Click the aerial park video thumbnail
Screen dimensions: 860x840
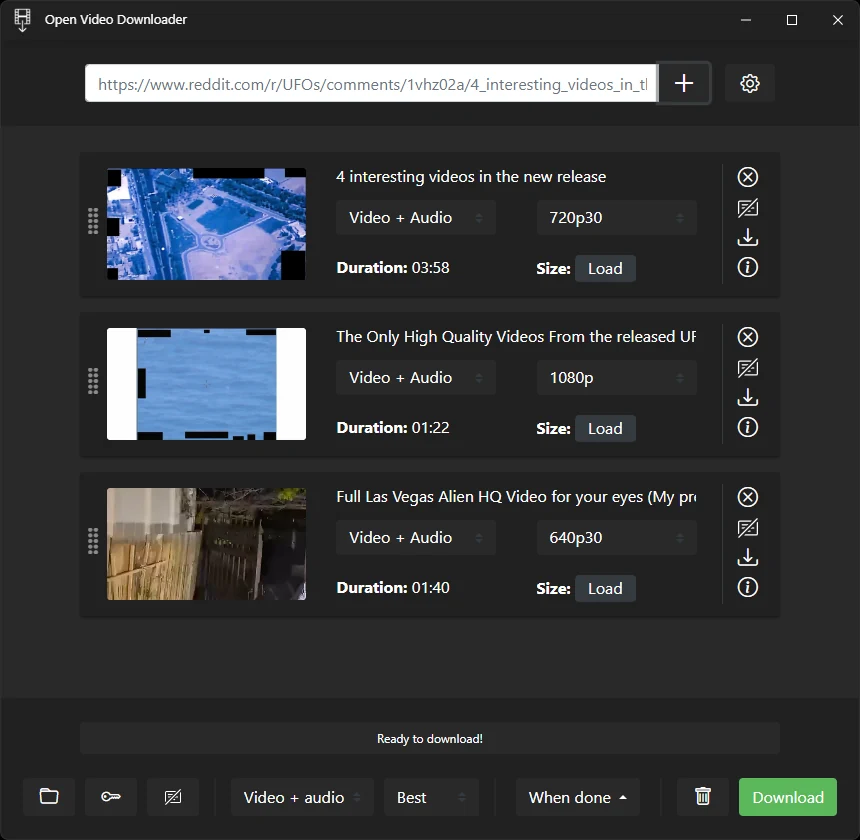206,224
